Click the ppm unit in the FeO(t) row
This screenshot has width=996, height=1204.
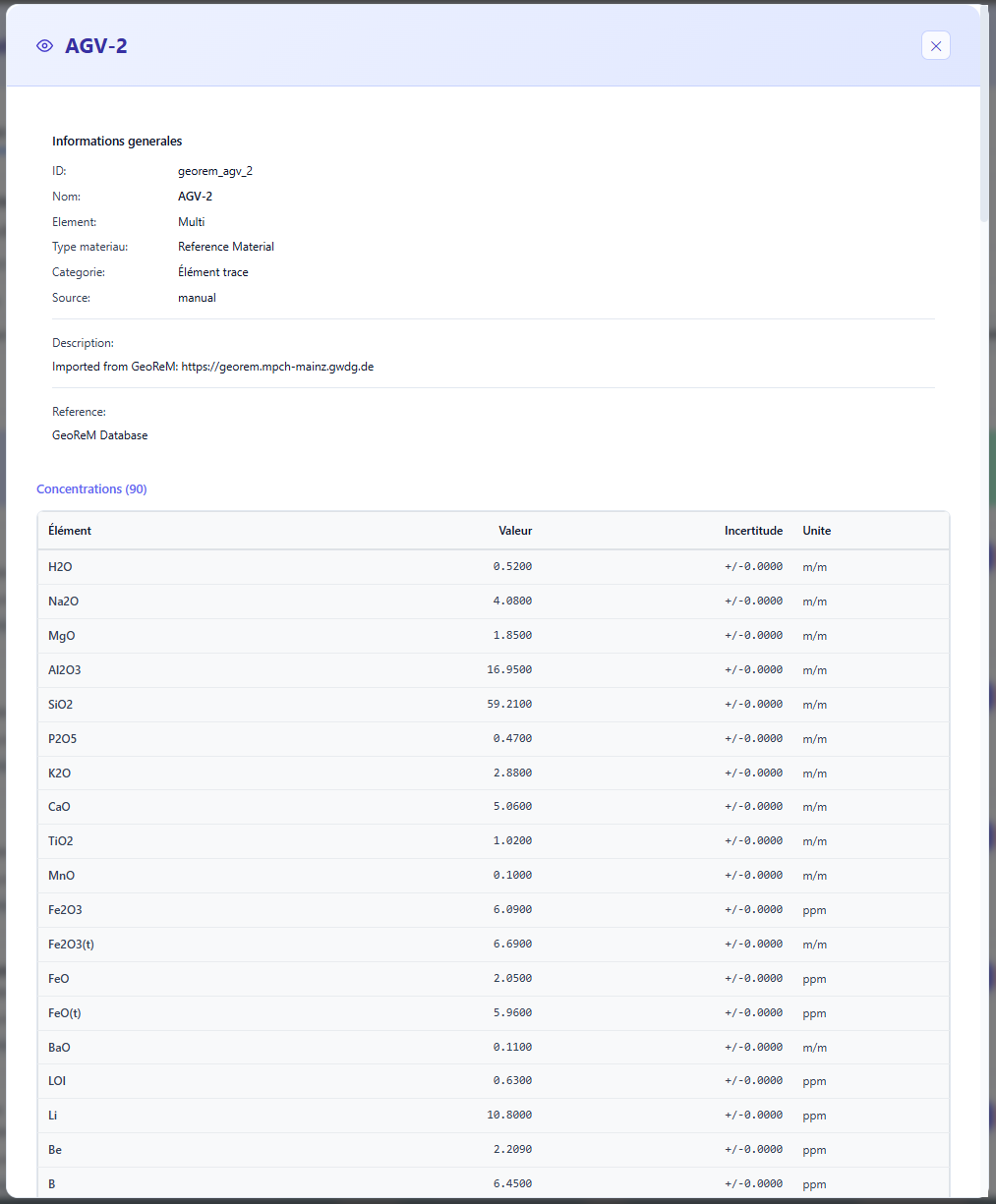[814, 1013]
